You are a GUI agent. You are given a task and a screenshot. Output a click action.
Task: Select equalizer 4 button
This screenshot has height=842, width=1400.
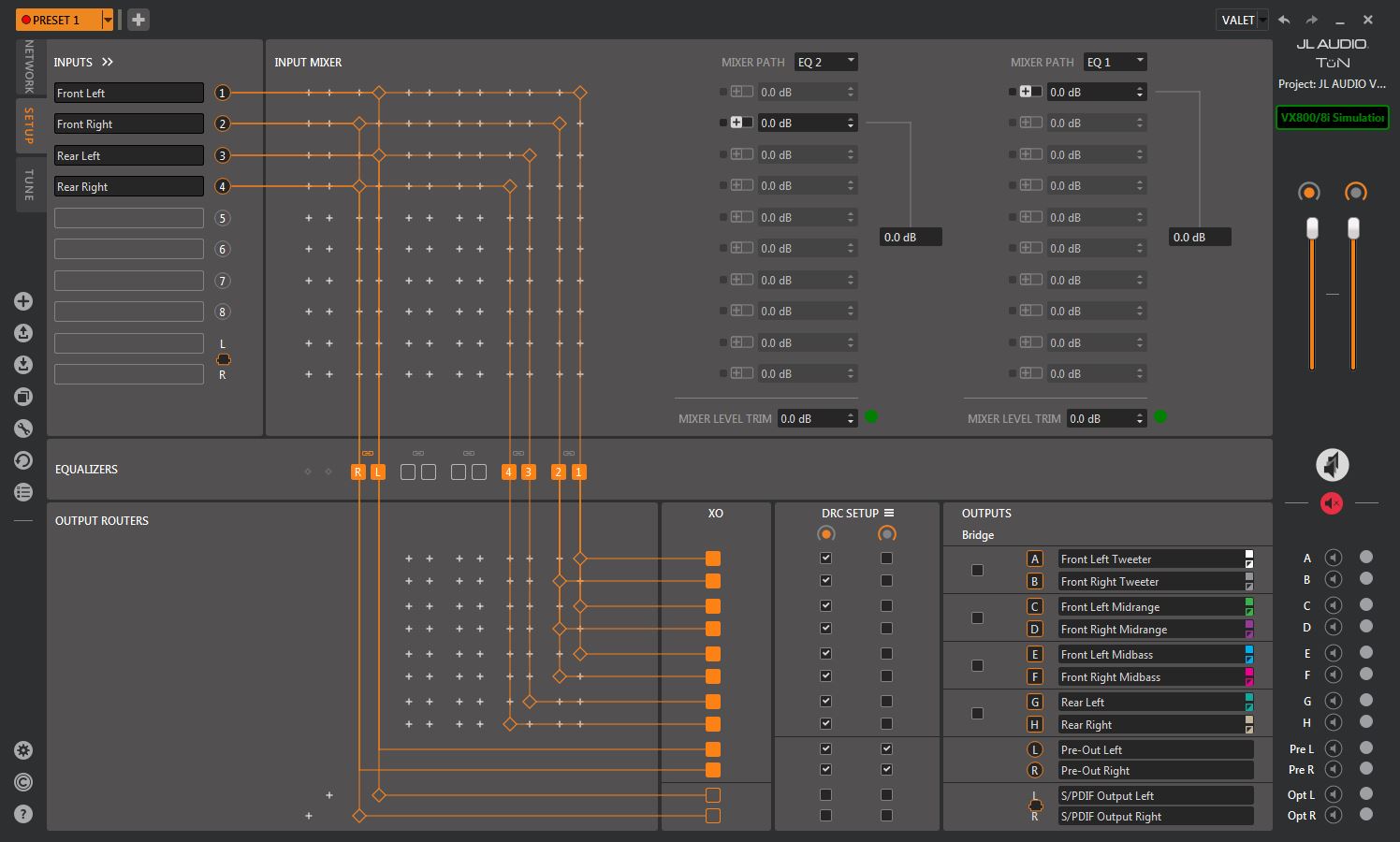[509, 472]
